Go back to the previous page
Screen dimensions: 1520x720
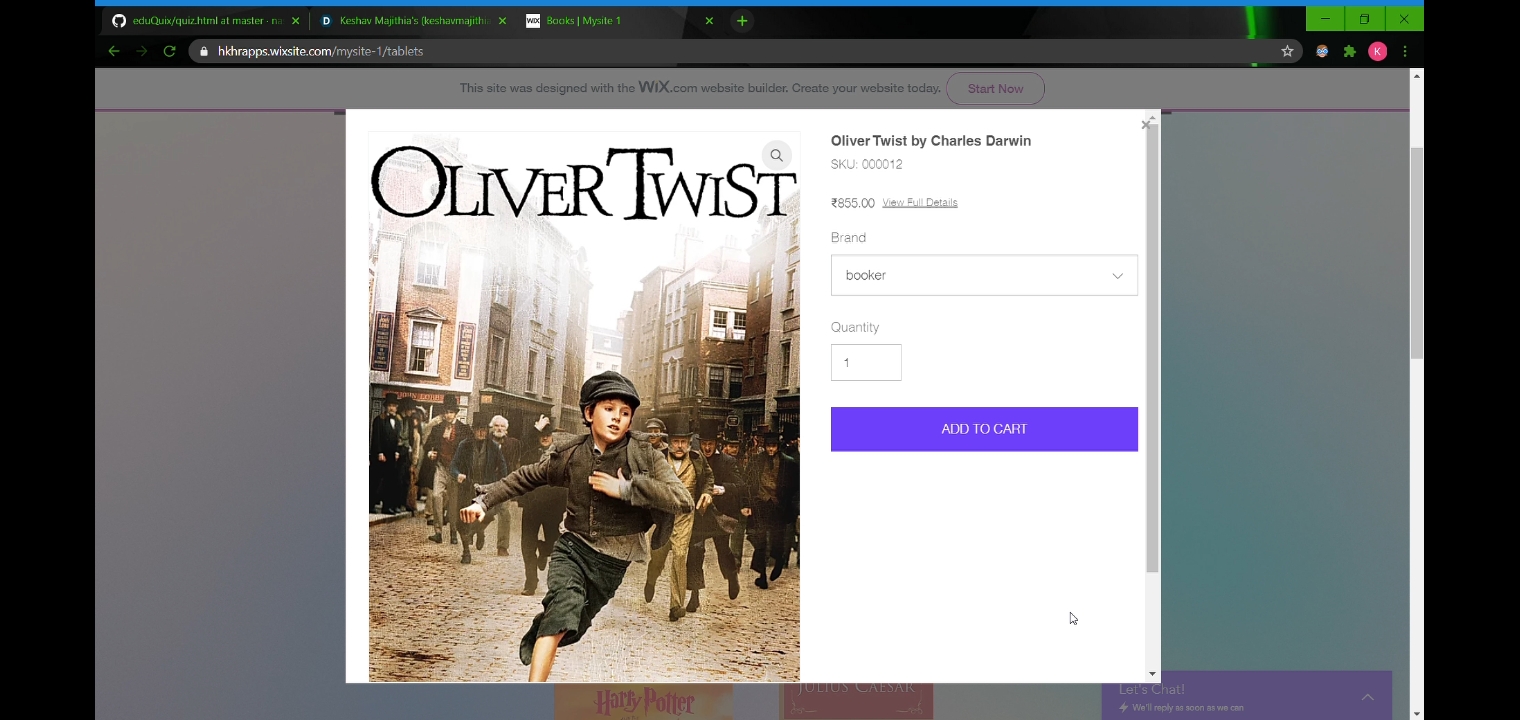pyautogui.click(x=114, y=51)
